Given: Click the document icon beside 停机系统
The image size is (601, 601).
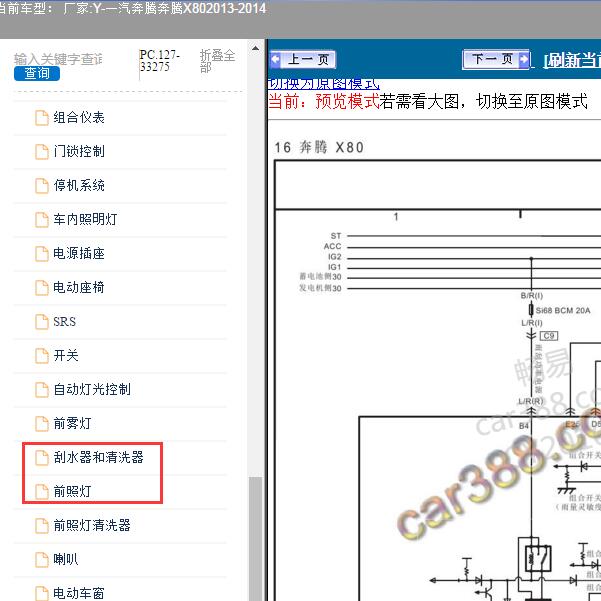Looking at the screenshot, I should tap(42, 186).
